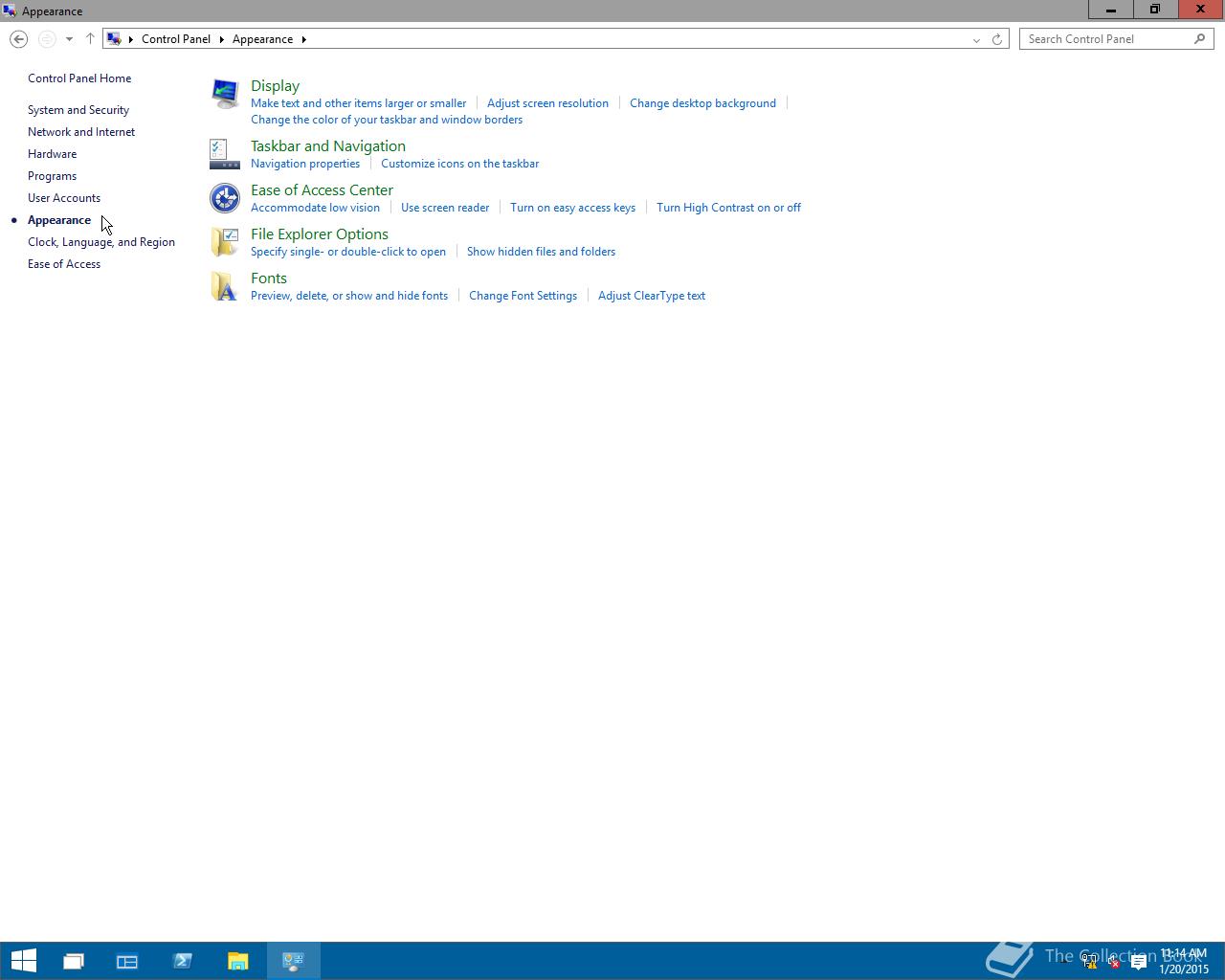
Task: Open Clock, Language, and Region
Action: (x=101, y=242)
